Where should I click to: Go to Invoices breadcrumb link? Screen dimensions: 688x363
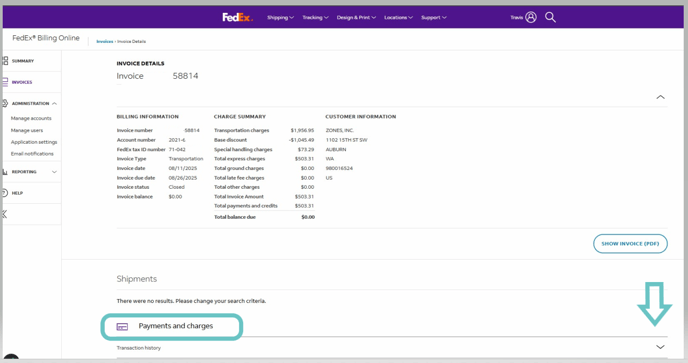point(104,41)
